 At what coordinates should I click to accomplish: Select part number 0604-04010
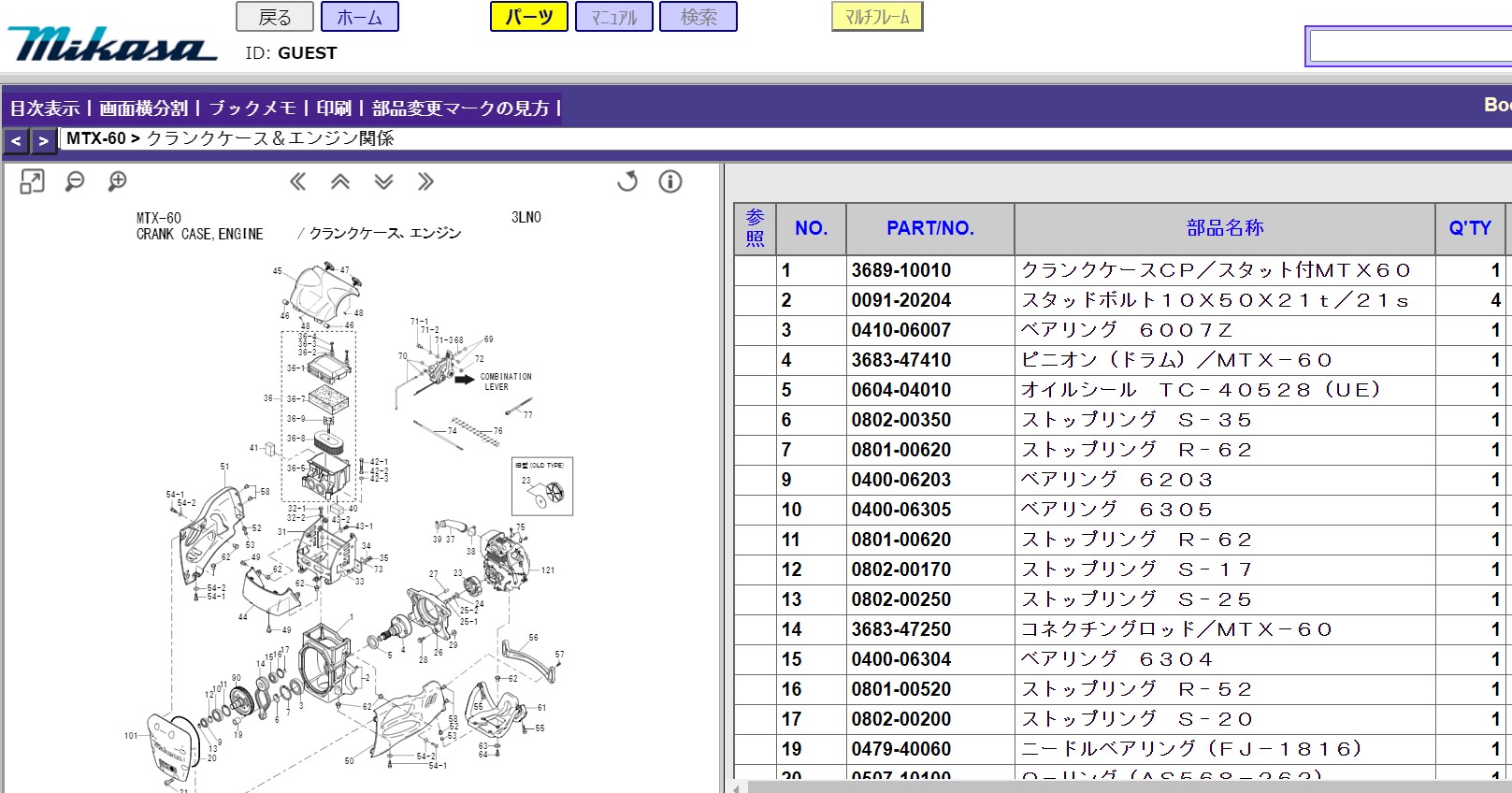coord(901,390)
